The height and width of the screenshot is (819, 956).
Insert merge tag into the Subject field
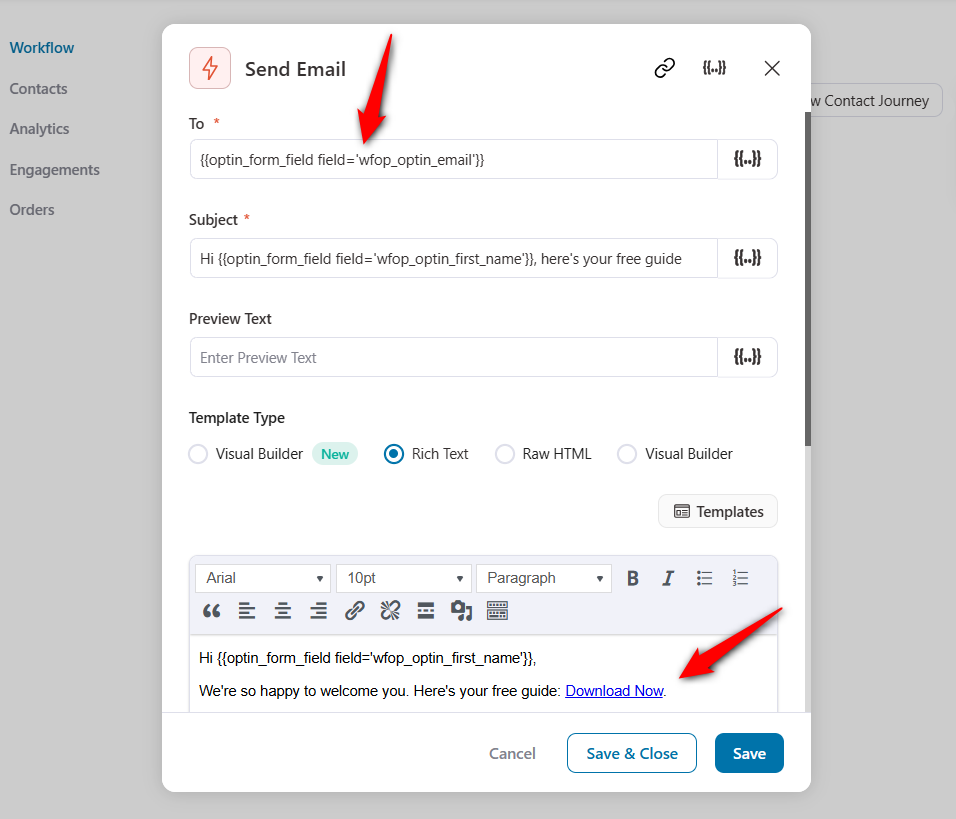point(747,258)
